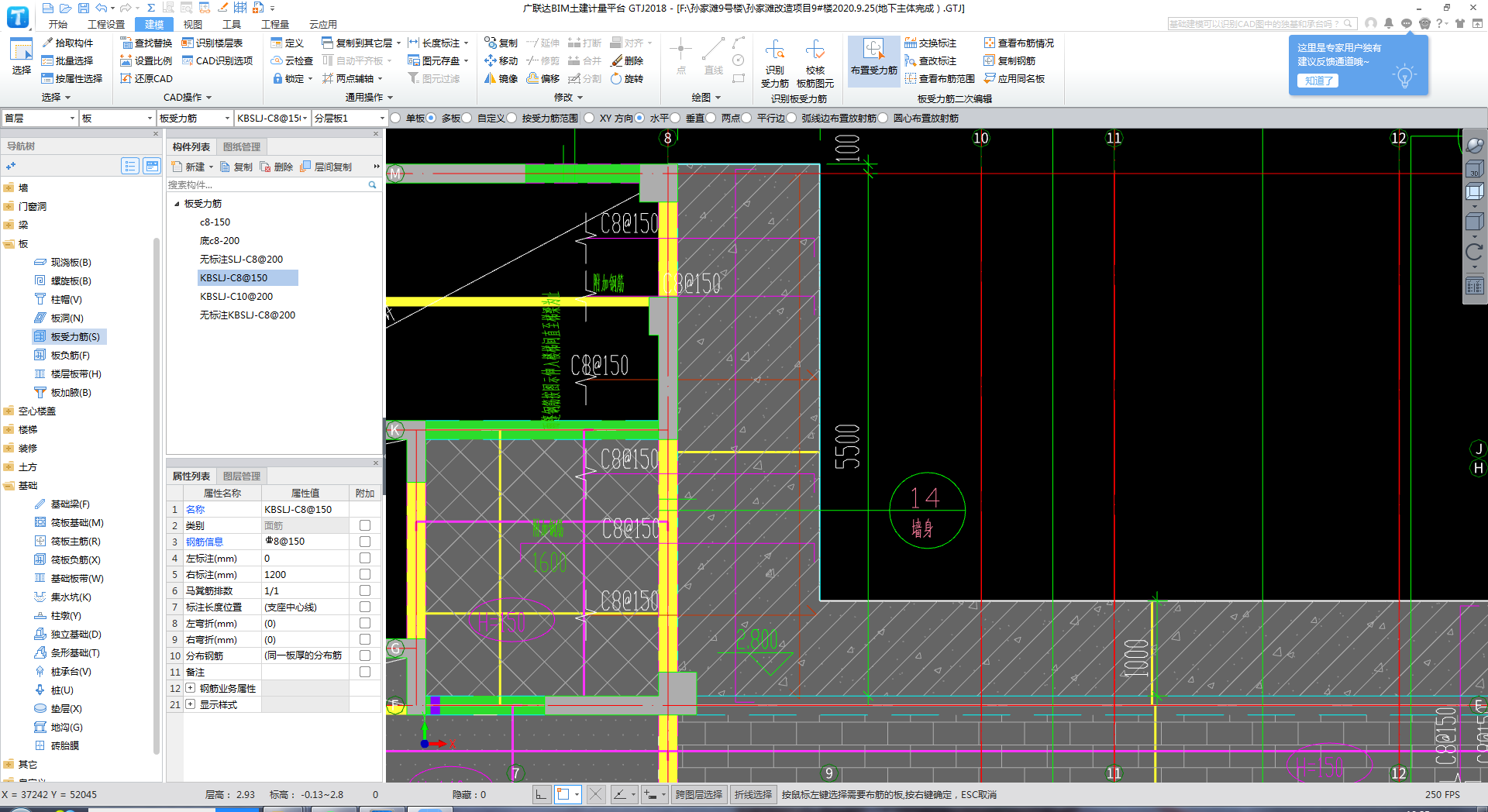Click the 搜索构件 search field
Viewport: 1488px width, 812px height.
coord(273,184)
